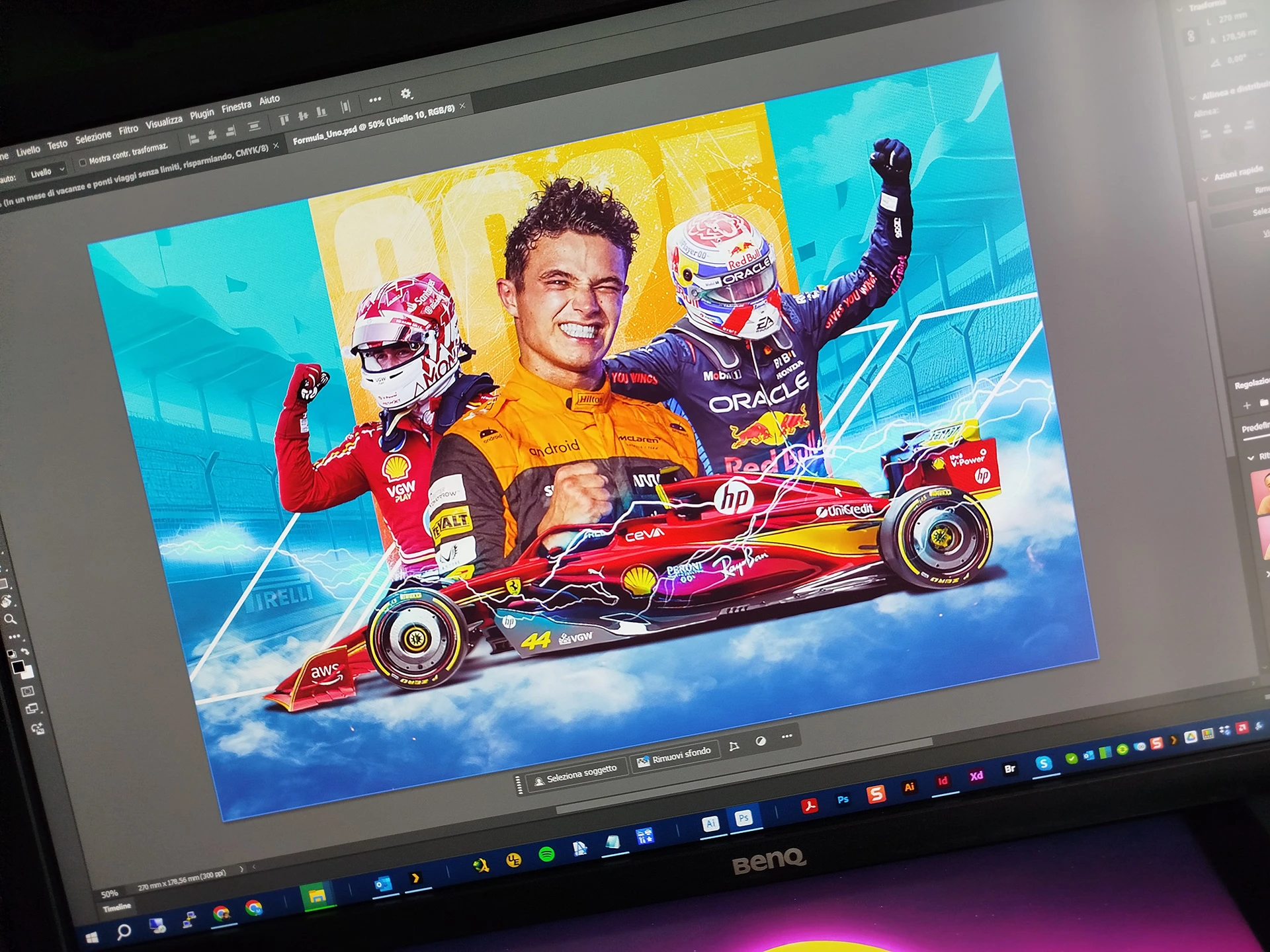1270x952 pixels.
Task: Click the Align left edges icon
Action: point(193,139)
